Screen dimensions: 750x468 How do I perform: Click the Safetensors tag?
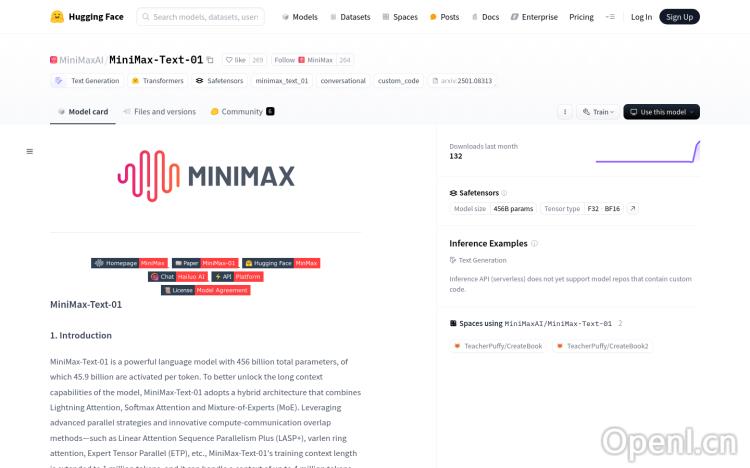pyautogui.click(x=220, y=81)
